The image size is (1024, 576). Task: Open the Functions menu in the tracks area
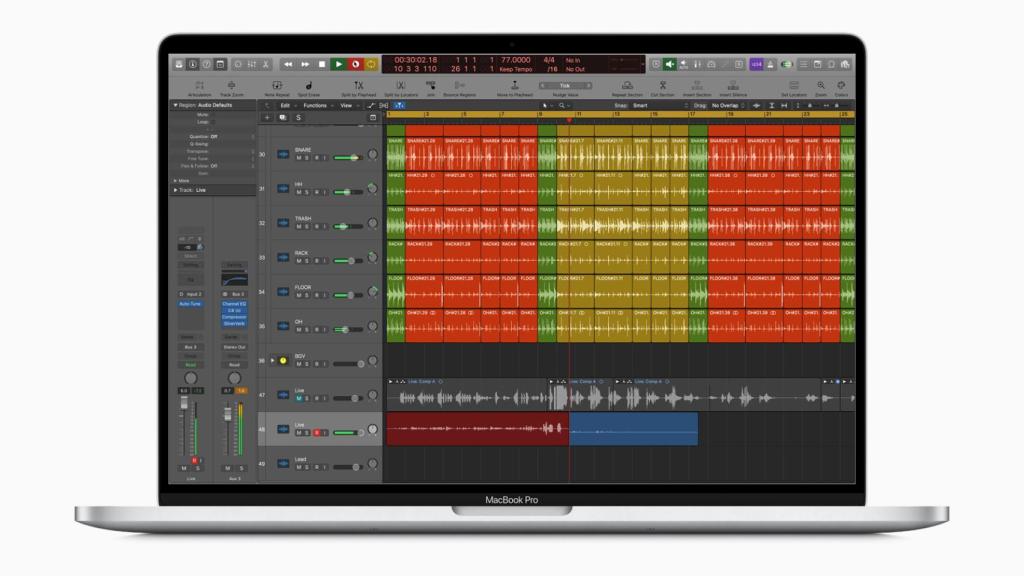[314, 104]
